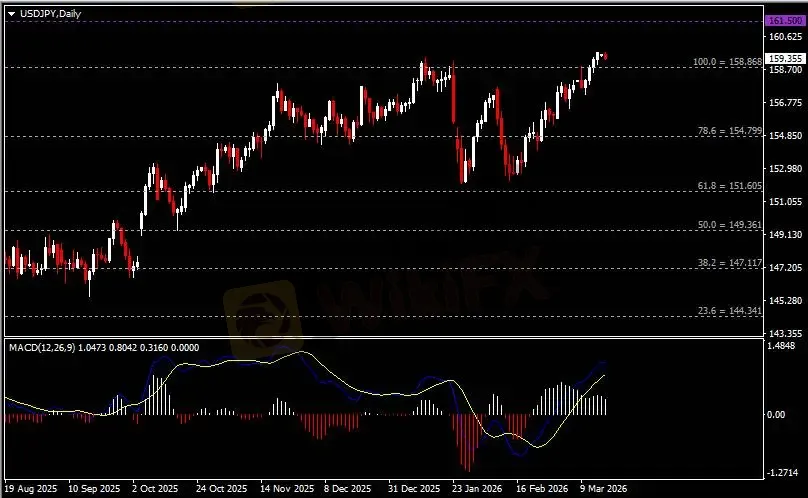808x498 pixels.
Task: Click the 151.055 price axis value
Action: (786, 202)
